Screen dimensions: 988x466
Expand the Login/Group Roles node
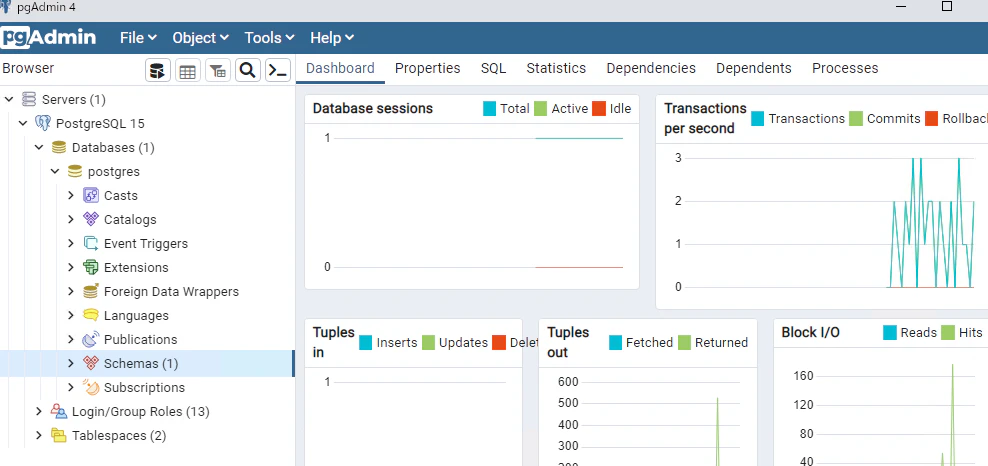click(39, 411)
